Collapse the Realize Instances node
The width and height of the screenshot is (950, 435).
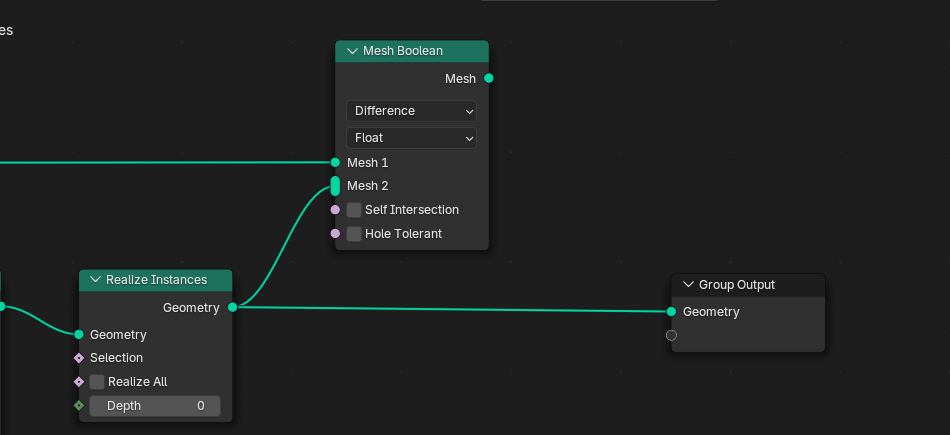95,279
